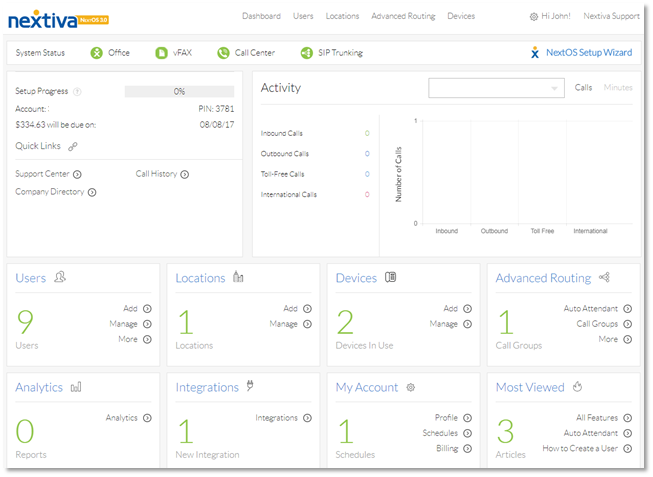Open the Devices menu in top navigation
Viewport: 653px width, 477px height.
[x=461, y=17]
